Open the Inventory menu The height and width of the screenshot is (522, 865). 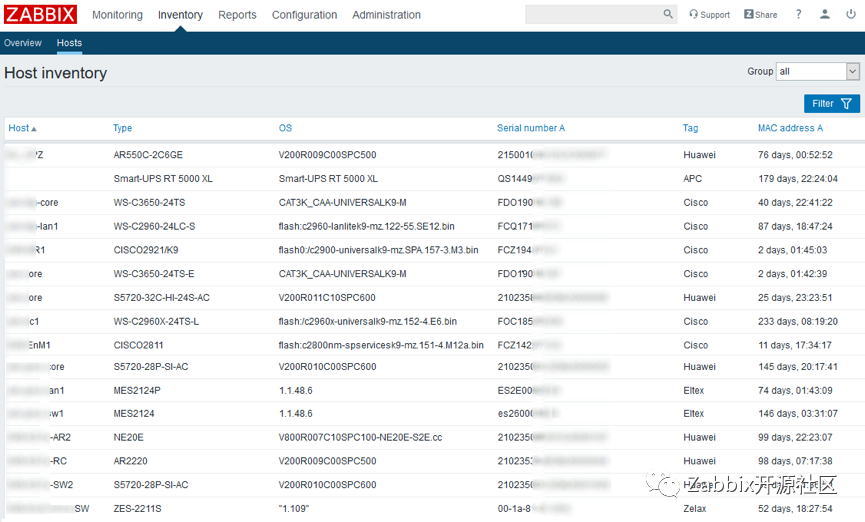pyautogui.click(x=180, y=15)
